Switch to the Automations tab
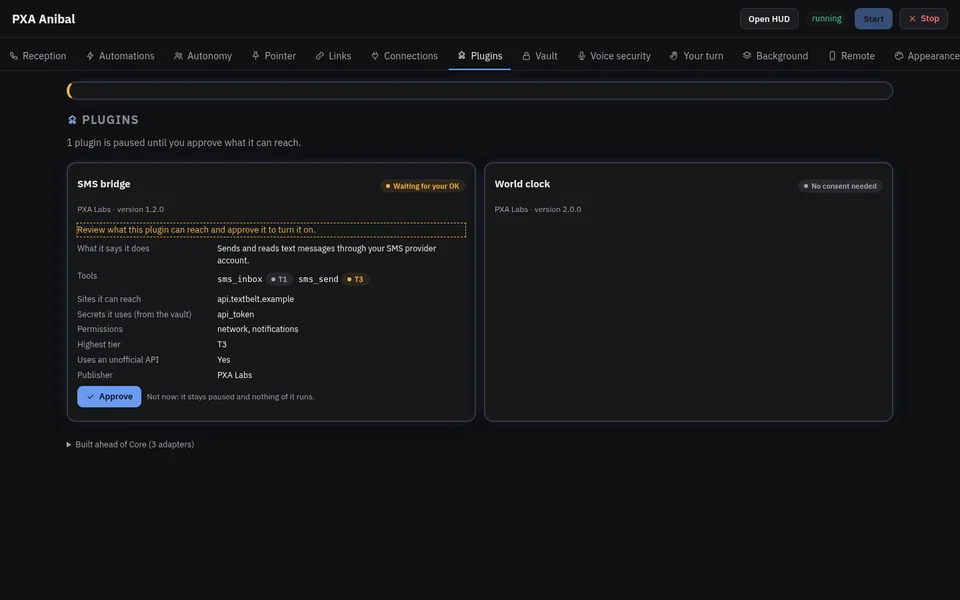The height and width of the screenshot is (600, 960). coord(120,56)
